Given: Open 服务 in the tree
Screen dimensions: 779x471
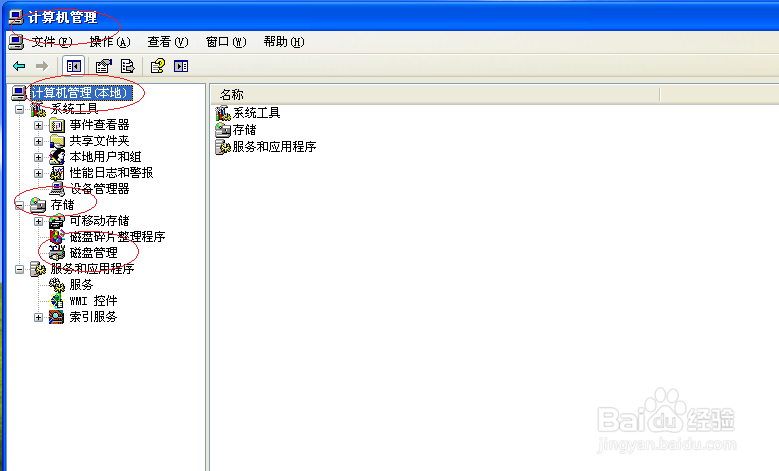Looking at the screenshot, I should [81, 285].
